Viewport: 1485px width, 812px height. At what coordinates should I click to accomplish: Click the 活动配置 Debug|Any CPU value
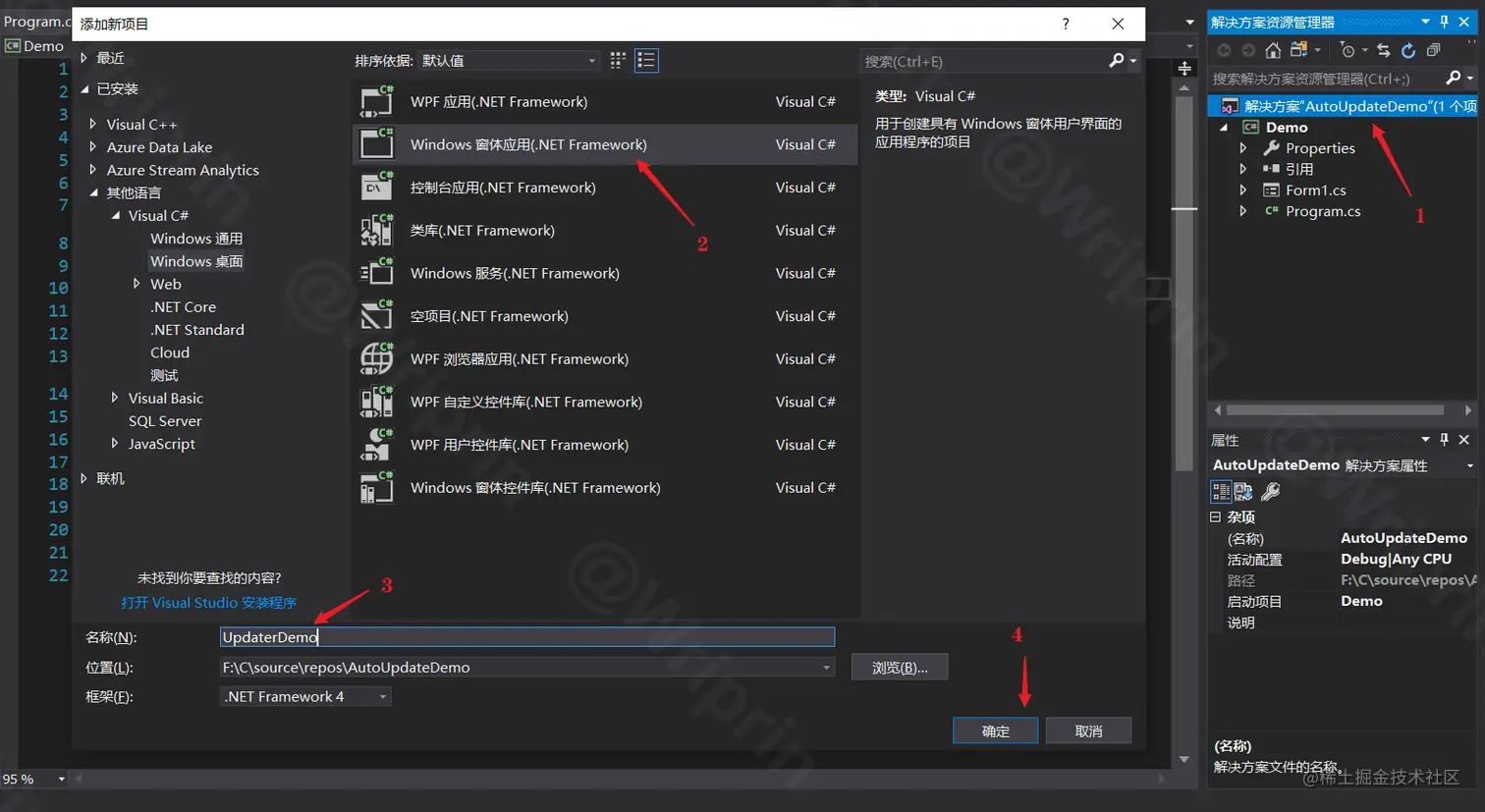pos(1396,559)
